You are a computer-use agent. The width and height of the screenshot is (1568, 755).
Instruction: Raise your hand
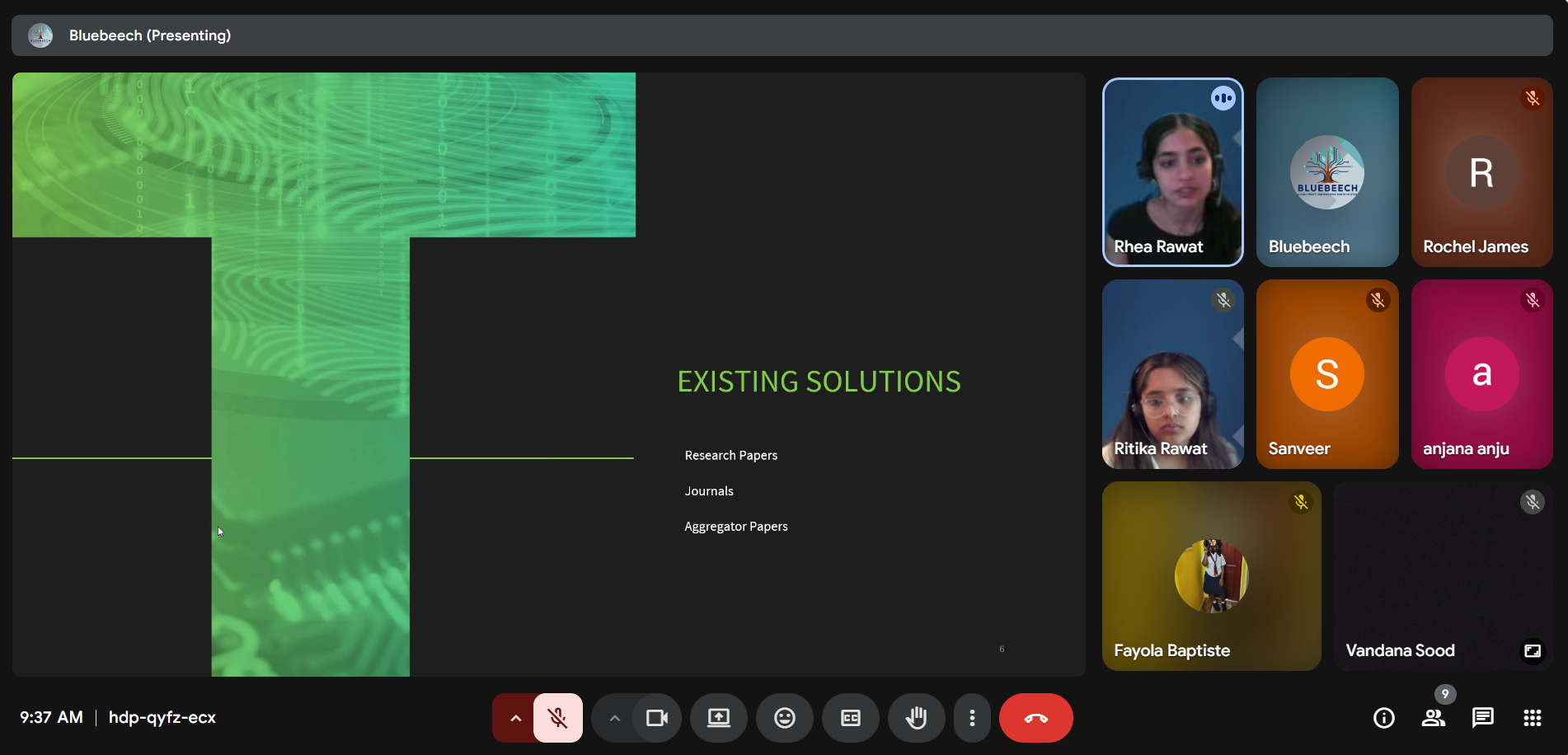(916, 718)
